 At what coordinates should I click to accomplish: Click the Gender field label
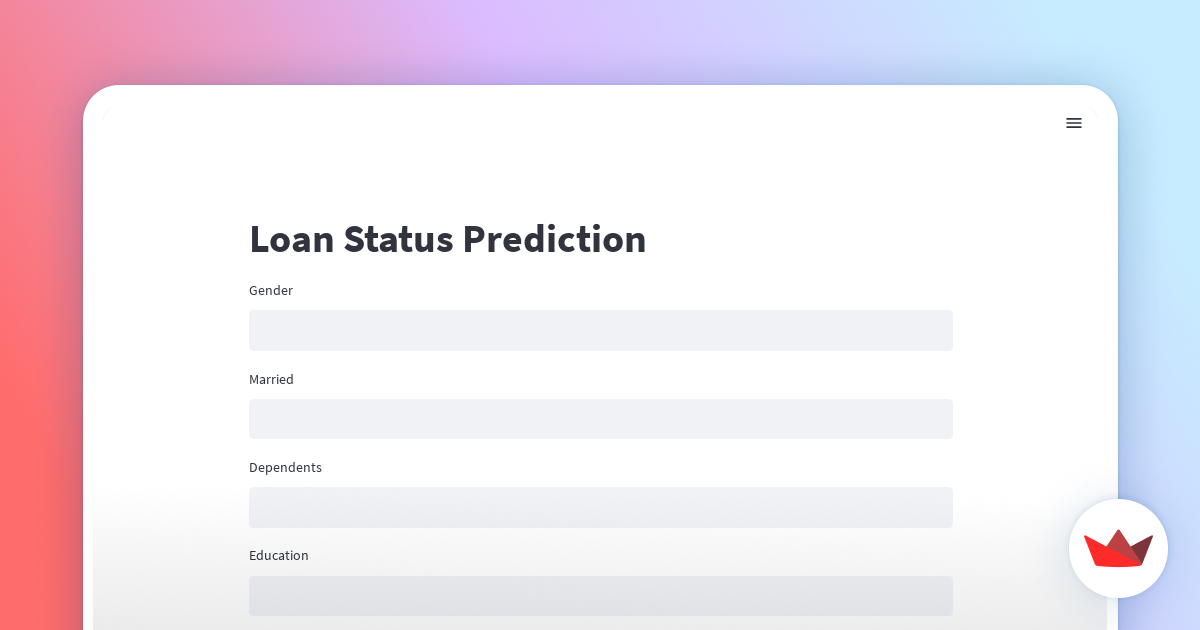(x=271, y=291)
